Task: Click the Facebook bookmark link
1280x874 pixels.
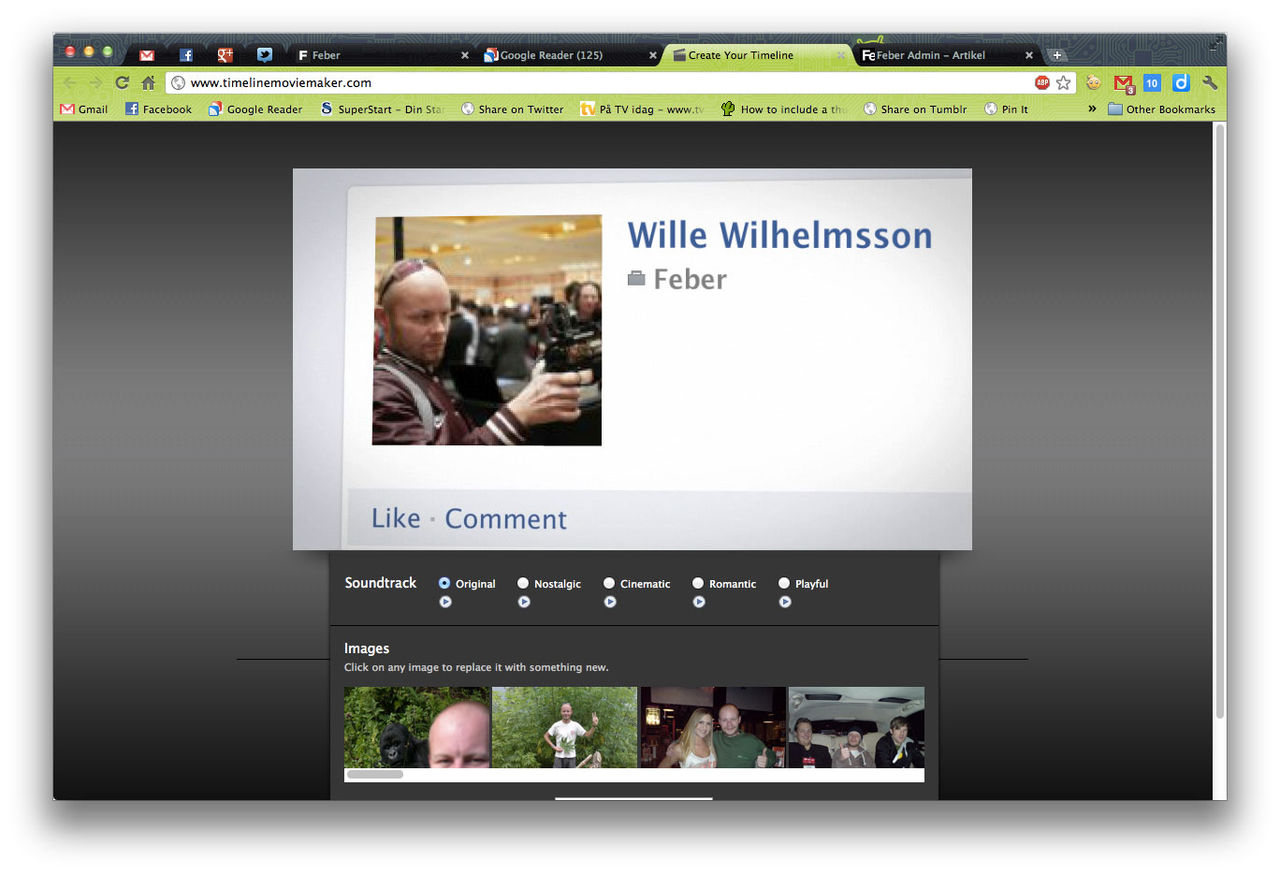Action: tap(158, 109)
